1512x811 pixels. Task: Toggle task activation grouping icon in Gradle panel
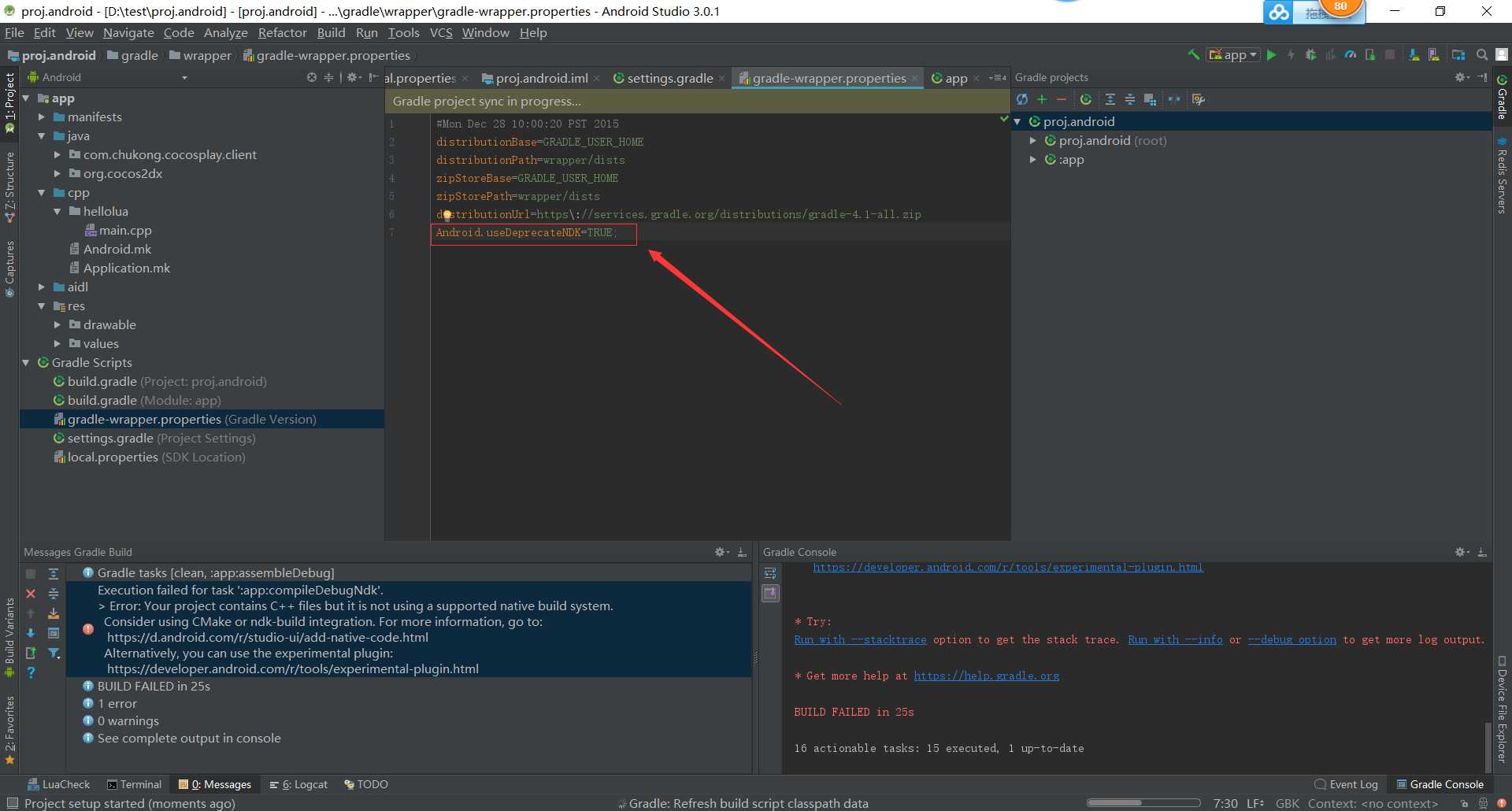click(x=1150, y=99)
